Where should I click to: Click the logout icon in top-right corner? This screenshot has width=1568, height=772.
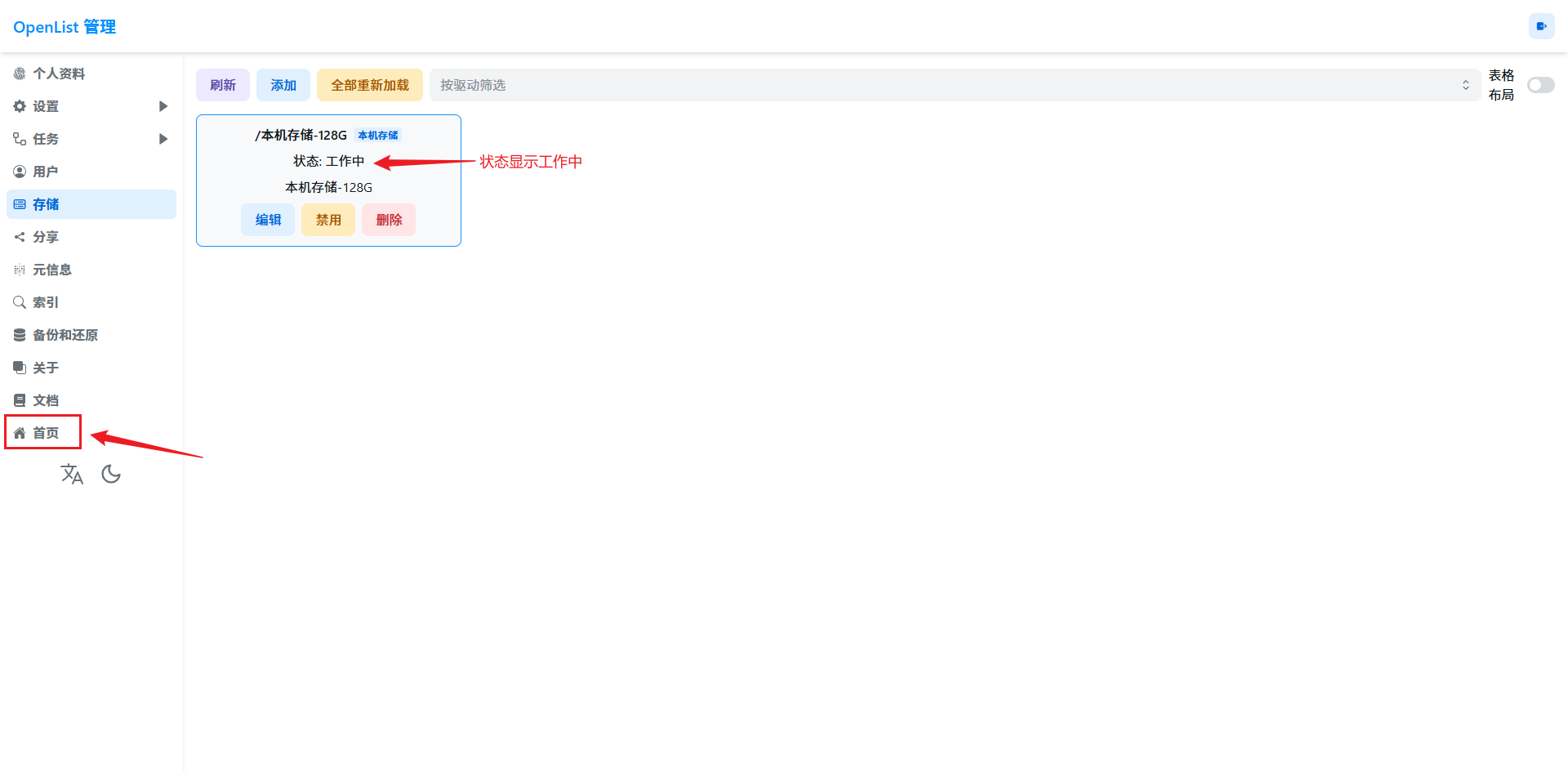tap(1541, 26)
